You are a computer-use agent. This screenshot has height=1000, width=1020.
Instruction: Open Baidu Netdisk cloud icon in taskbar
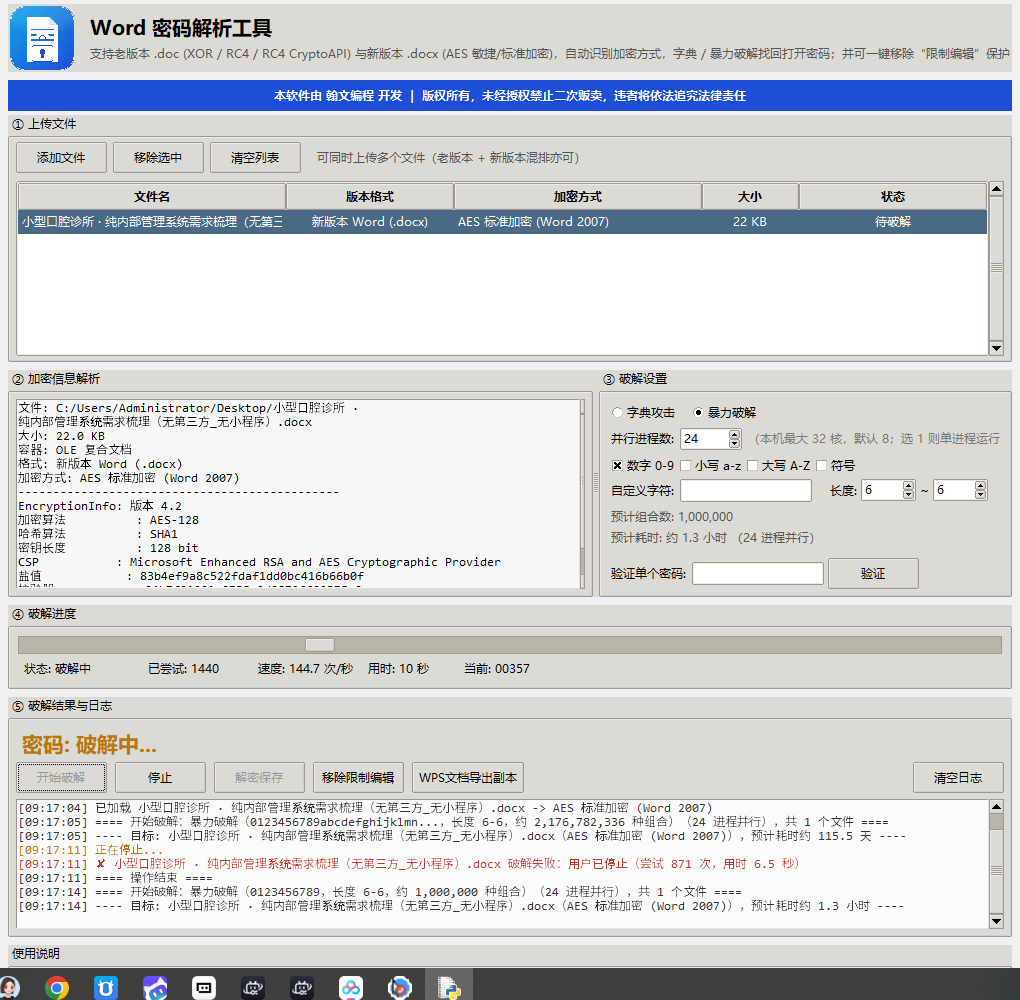click(x=351, y=988)
